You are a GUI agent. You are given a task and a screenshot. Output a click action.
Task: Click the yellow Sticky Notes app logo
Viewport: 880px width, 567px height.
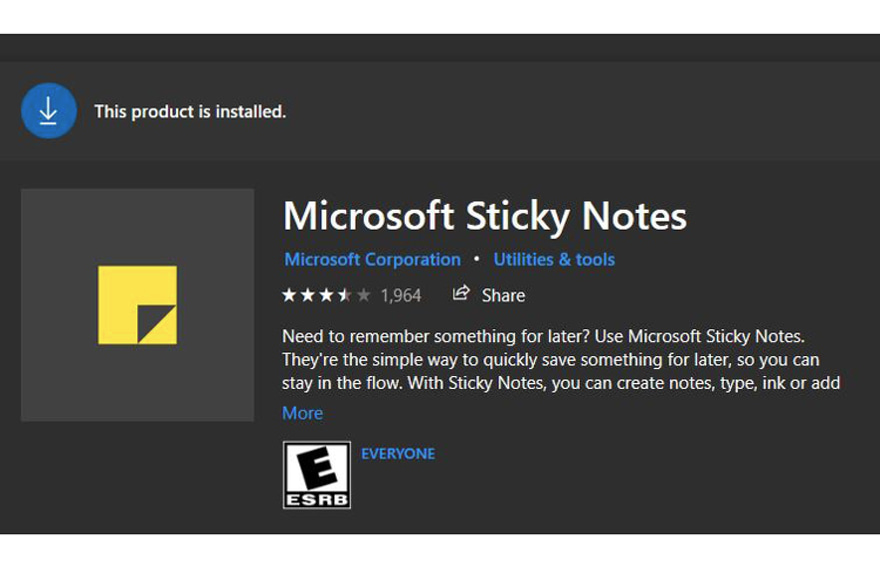(137, 305)
